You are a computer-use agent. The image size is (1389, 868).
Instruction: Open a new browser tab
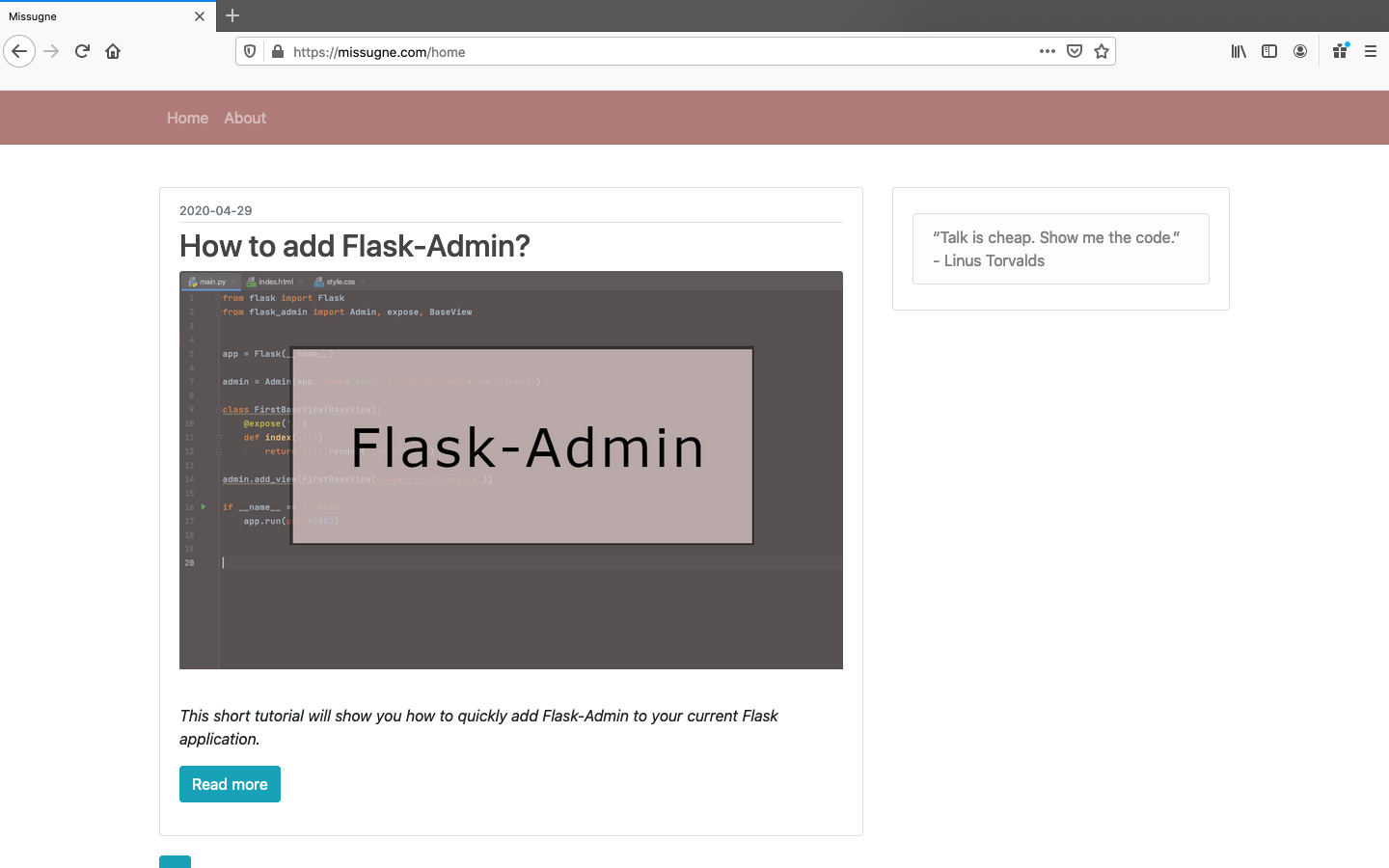click(231, 15)
